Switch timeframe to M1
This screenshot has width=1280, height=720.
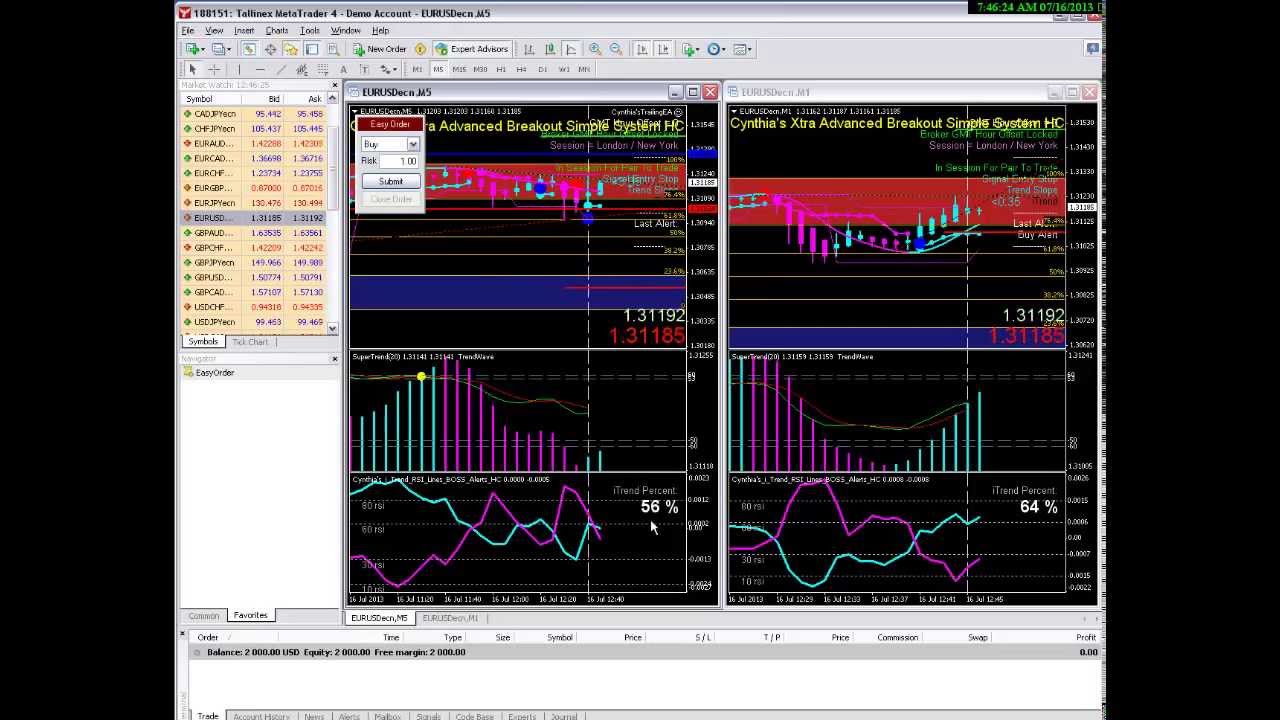click(417, 69)
